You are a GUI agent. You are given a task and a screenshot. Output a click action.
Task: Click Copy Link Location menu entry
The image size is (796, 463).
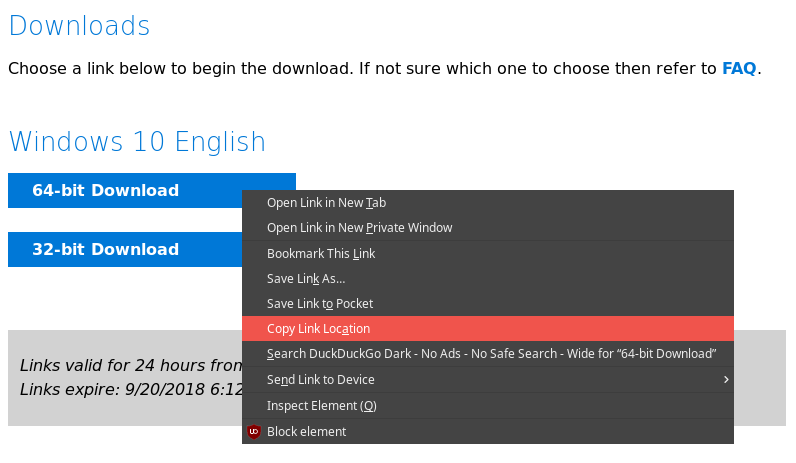coord(318,329)
